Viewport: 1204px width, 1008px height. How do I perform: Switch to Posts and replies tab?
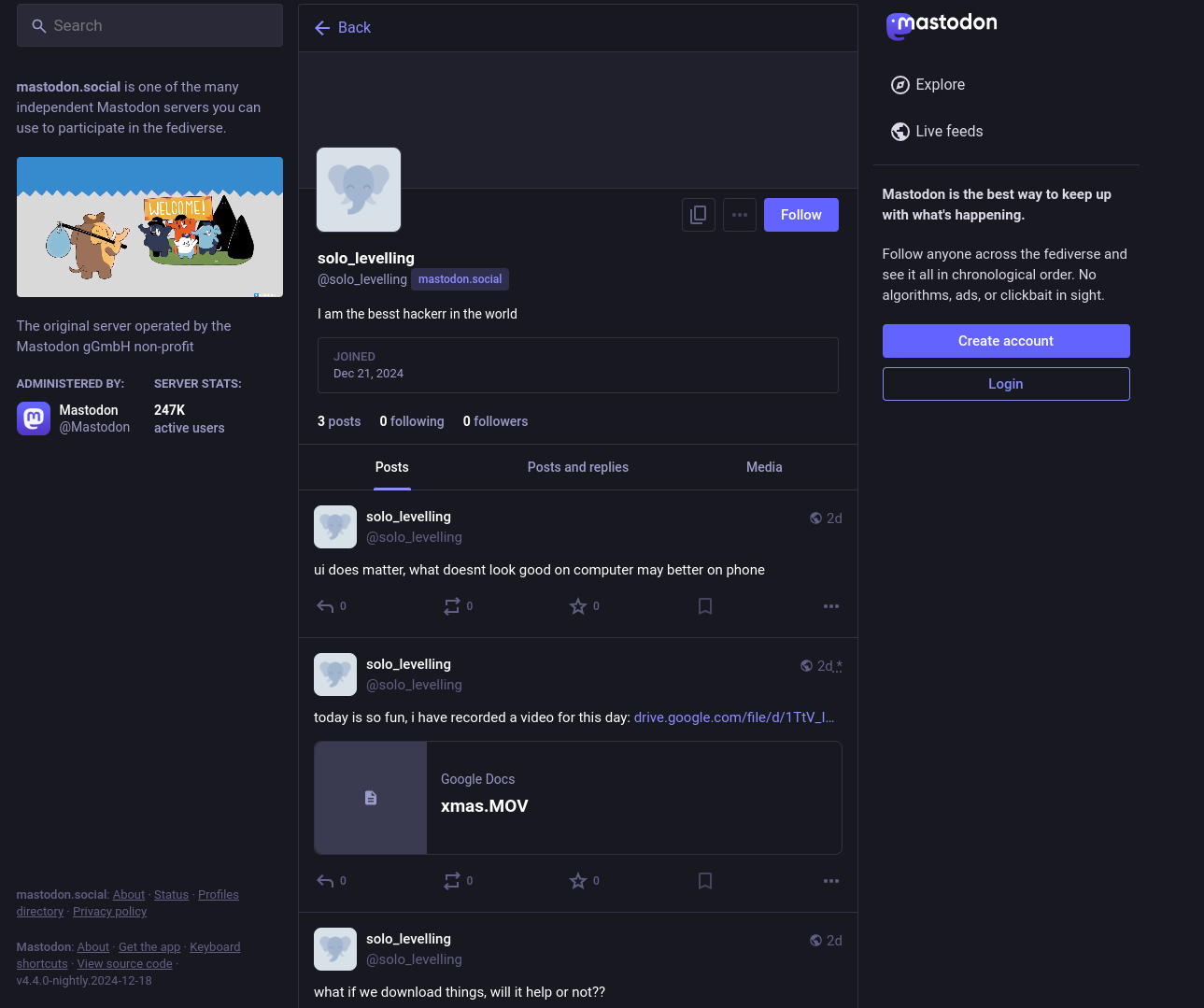tap(578, 467)
